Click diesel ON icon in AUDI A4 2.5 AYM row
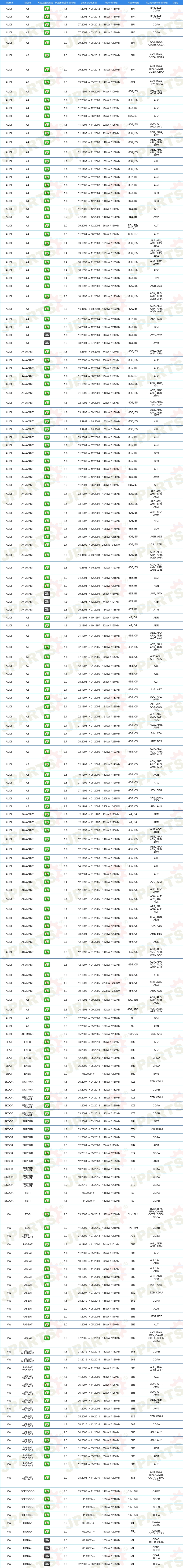The height and width of the screenshot is (1568, 183). (x=47, y=343)
